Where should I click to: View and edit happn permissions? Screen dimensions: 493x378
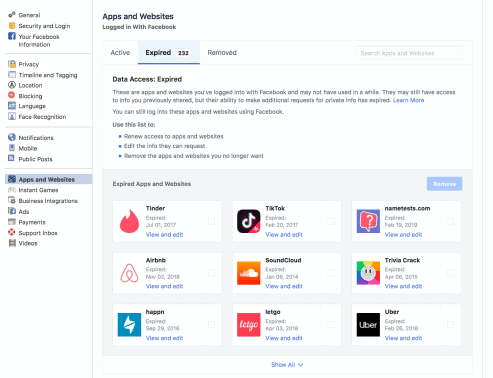[164, 338]
